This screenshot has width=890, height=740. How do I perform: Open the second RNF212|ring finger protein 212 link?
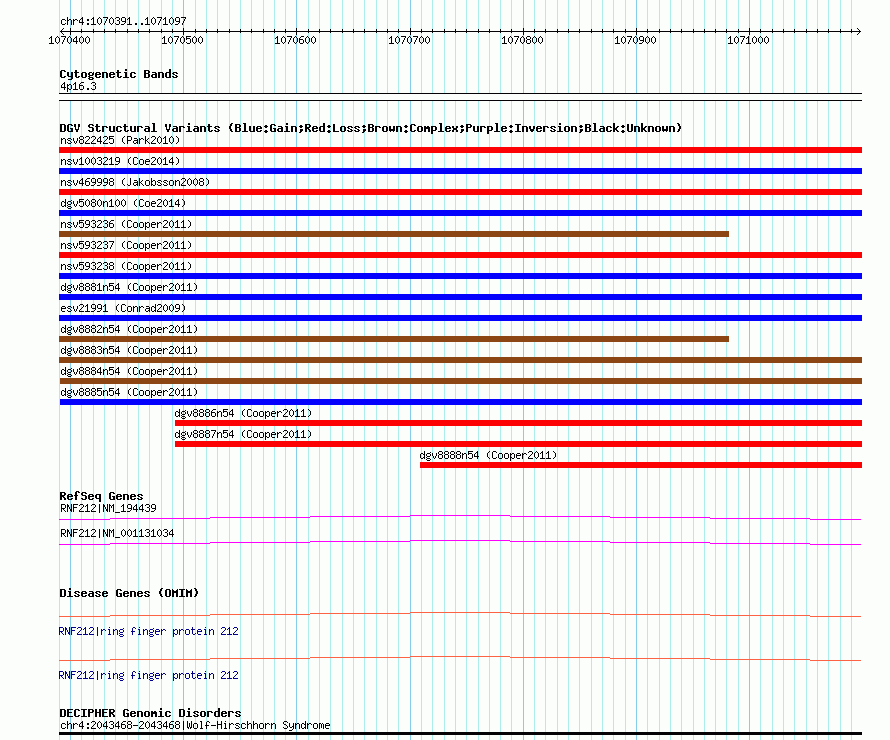[x=148, y=675]
